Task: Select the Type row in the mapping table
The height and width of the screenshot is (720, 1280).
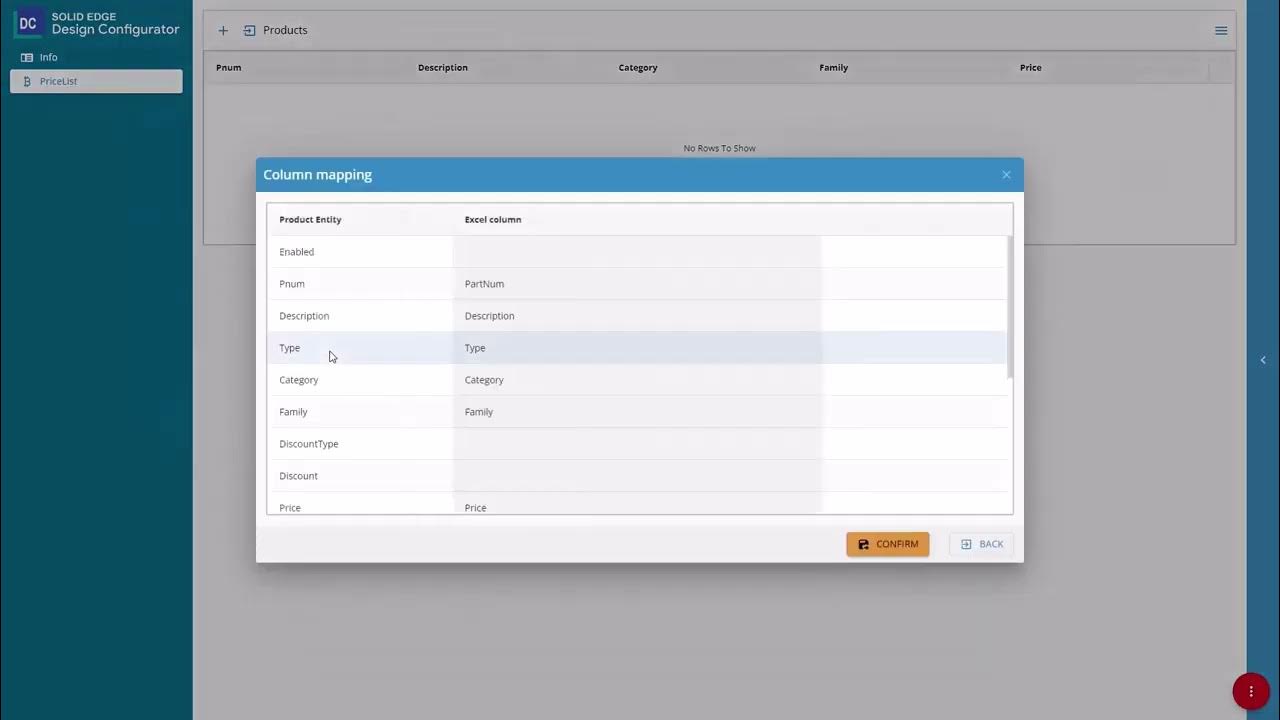Action: click(x=290, y=347)
